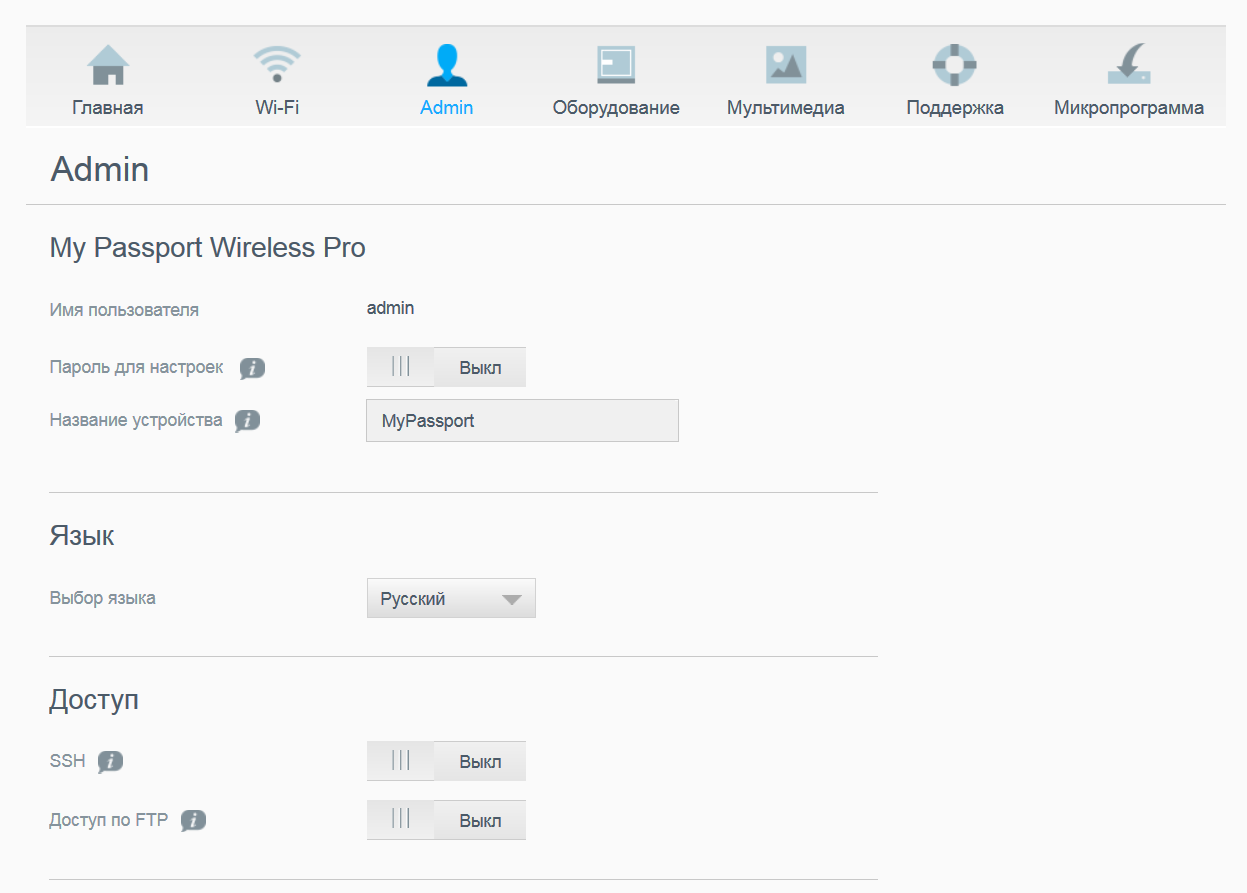Enable the SSH switch
The height and width of the screenshot is (893, 1247).
click(446, 761)
